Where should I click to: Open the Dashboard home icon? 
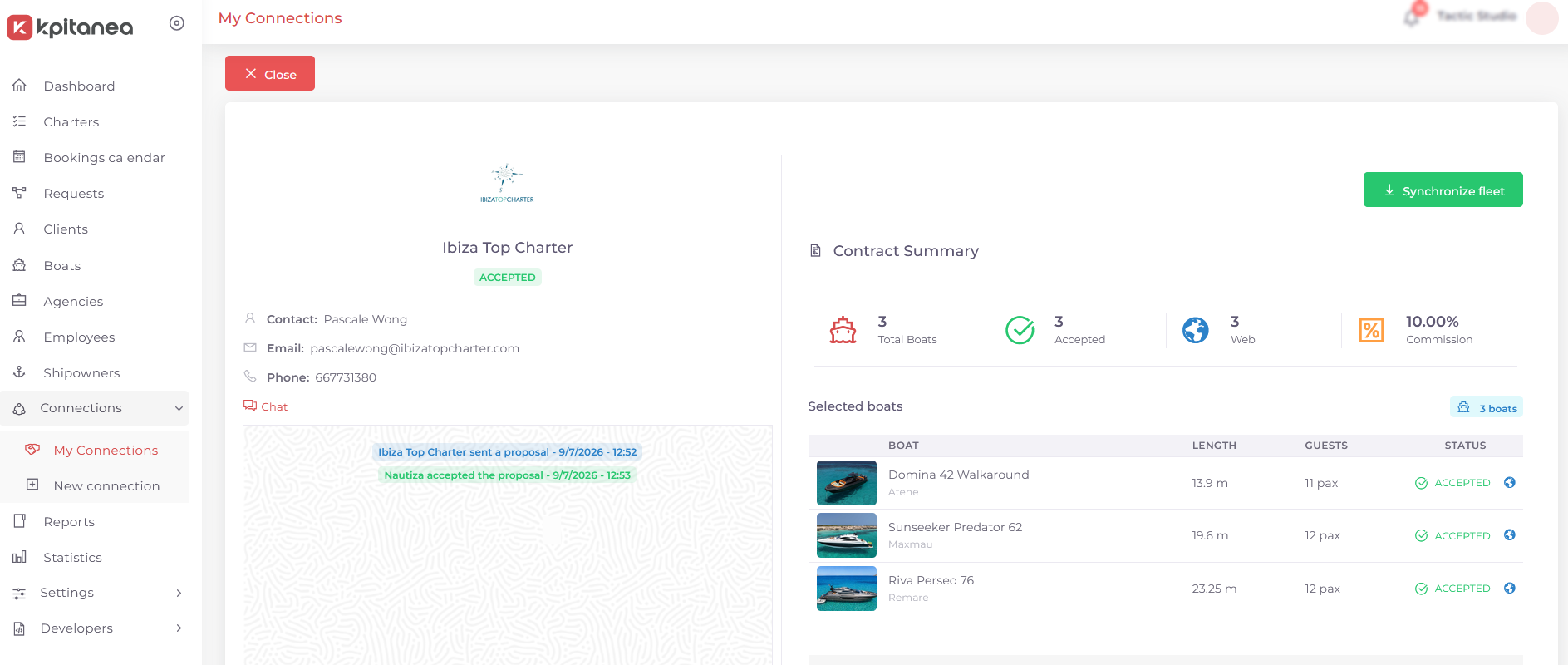click(x=19, y=86)
